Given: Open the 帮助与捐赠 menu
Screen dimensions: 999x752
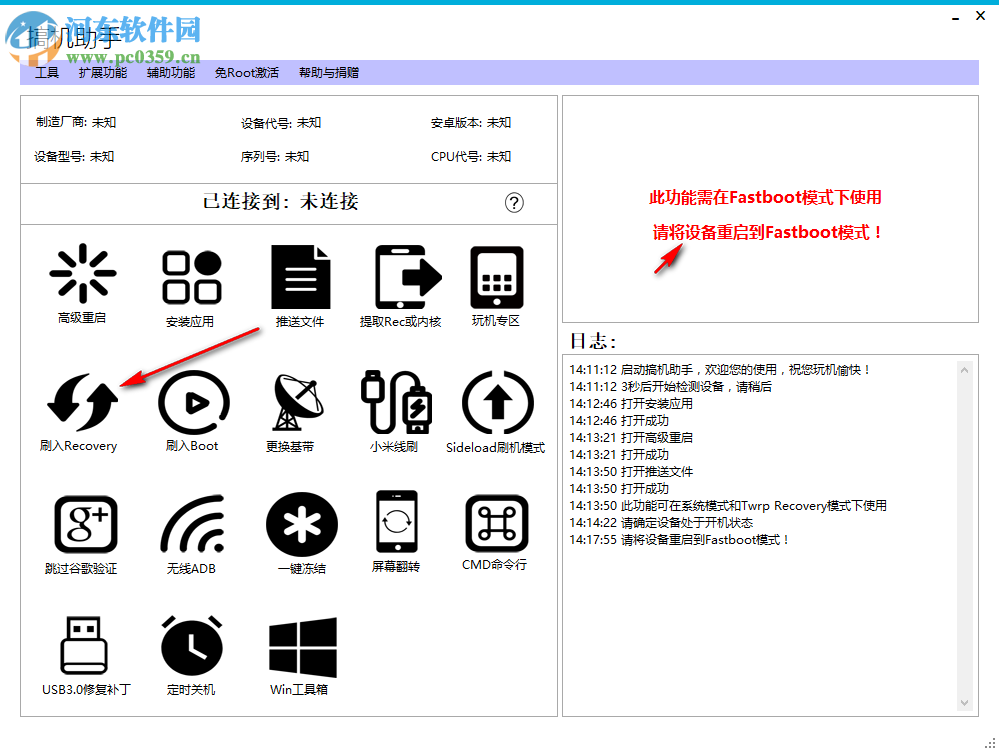Looking at the screenshot, I should 329,73.
